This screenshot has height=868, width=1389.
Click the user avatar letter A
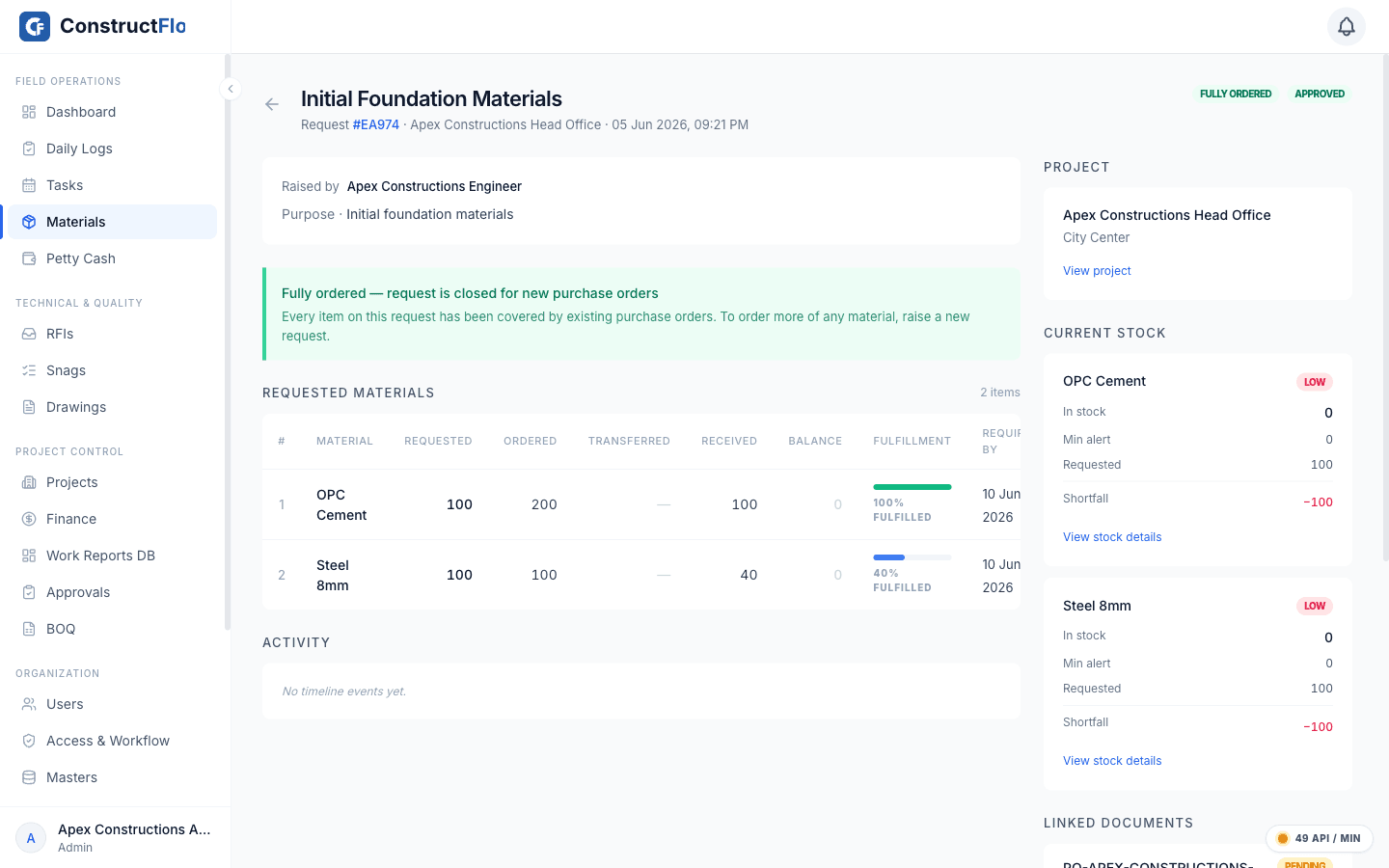point(31,838)
